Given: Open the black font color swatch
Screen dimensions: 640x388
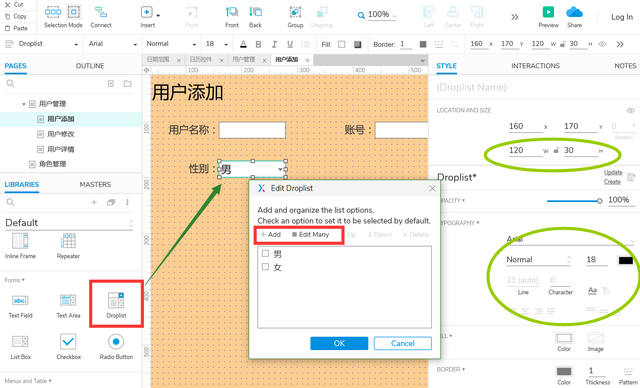Looking at the screenshot, I should tap(625, 260).
